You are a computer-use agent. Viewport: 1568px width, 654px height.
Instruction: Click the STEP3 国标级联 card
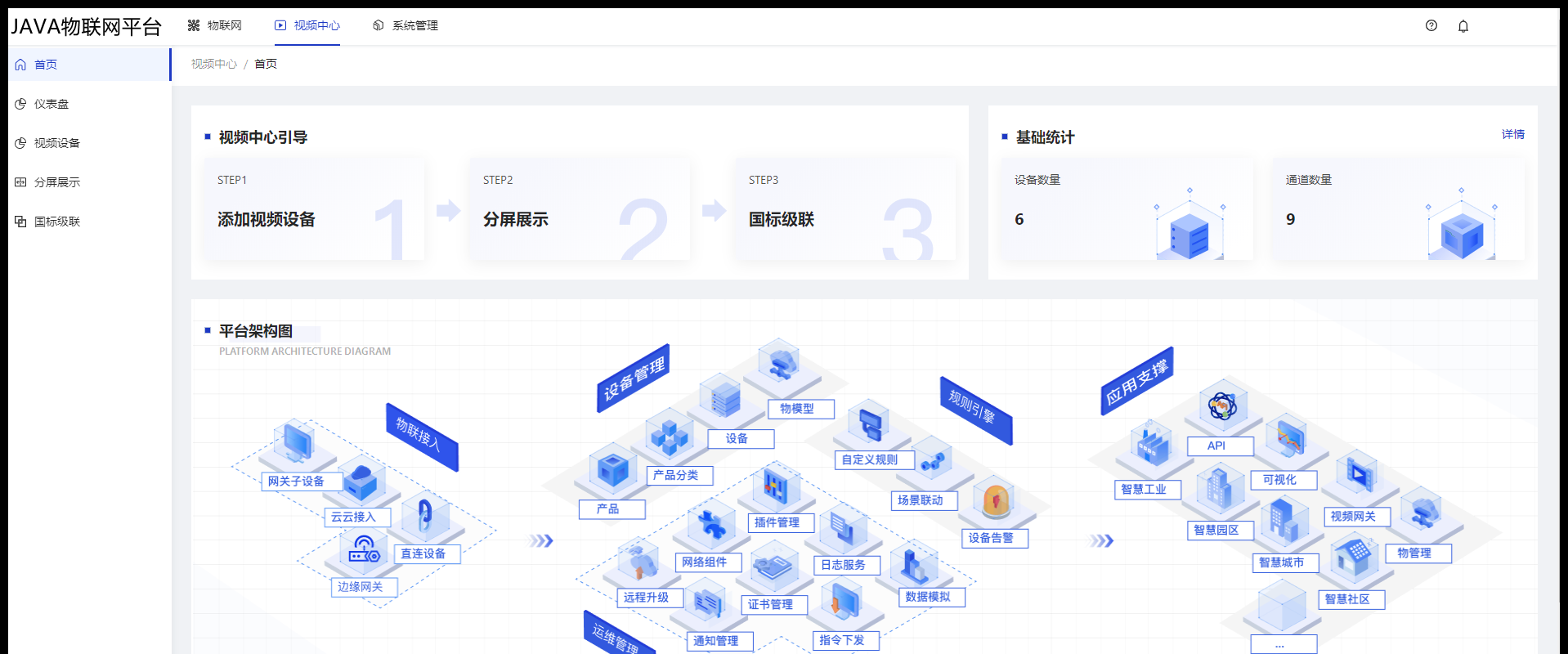(x=845, y=209)
